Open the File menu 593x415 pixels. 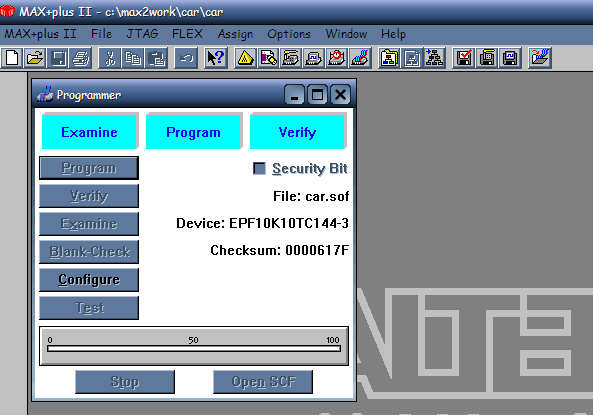coord(101,34)
